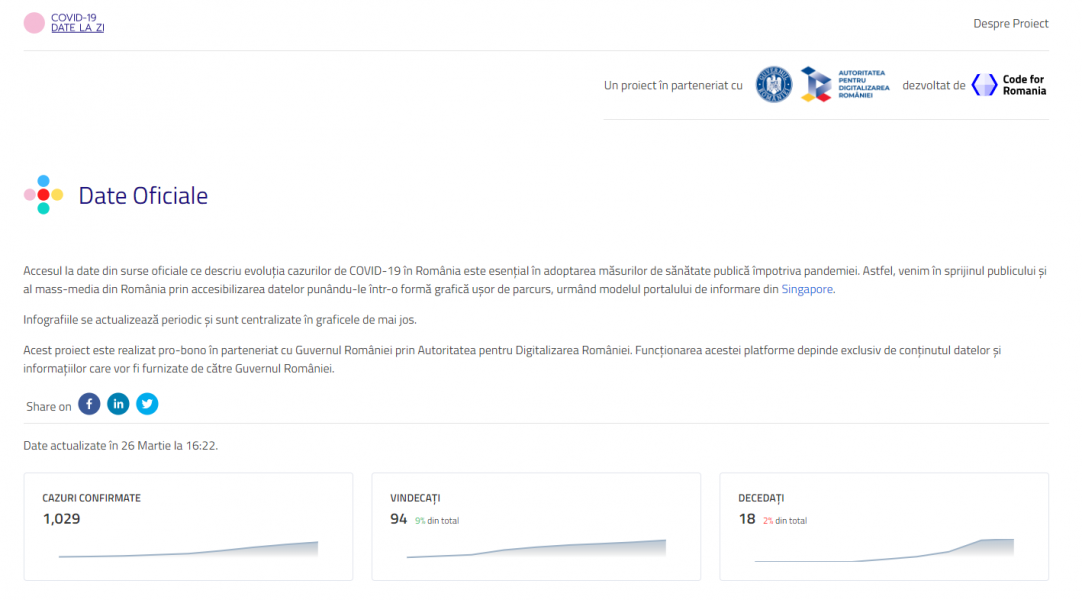Click the update time text '26 Martie la 16:22'
This screenshot has width=1082, height=600.
pos(168,446)
